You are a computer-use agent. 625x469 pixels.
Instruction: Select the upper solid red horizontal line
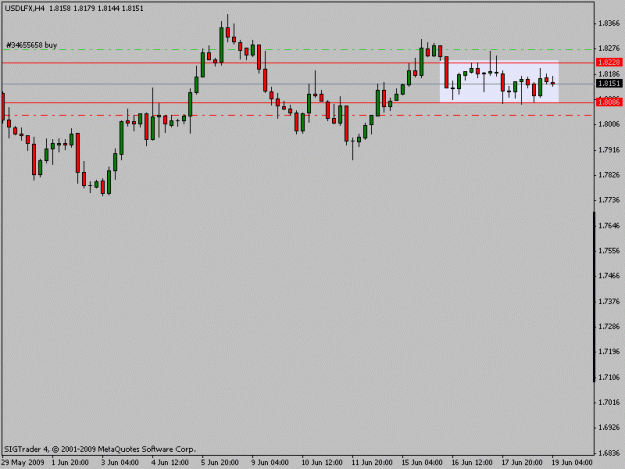tap(298, 63)
